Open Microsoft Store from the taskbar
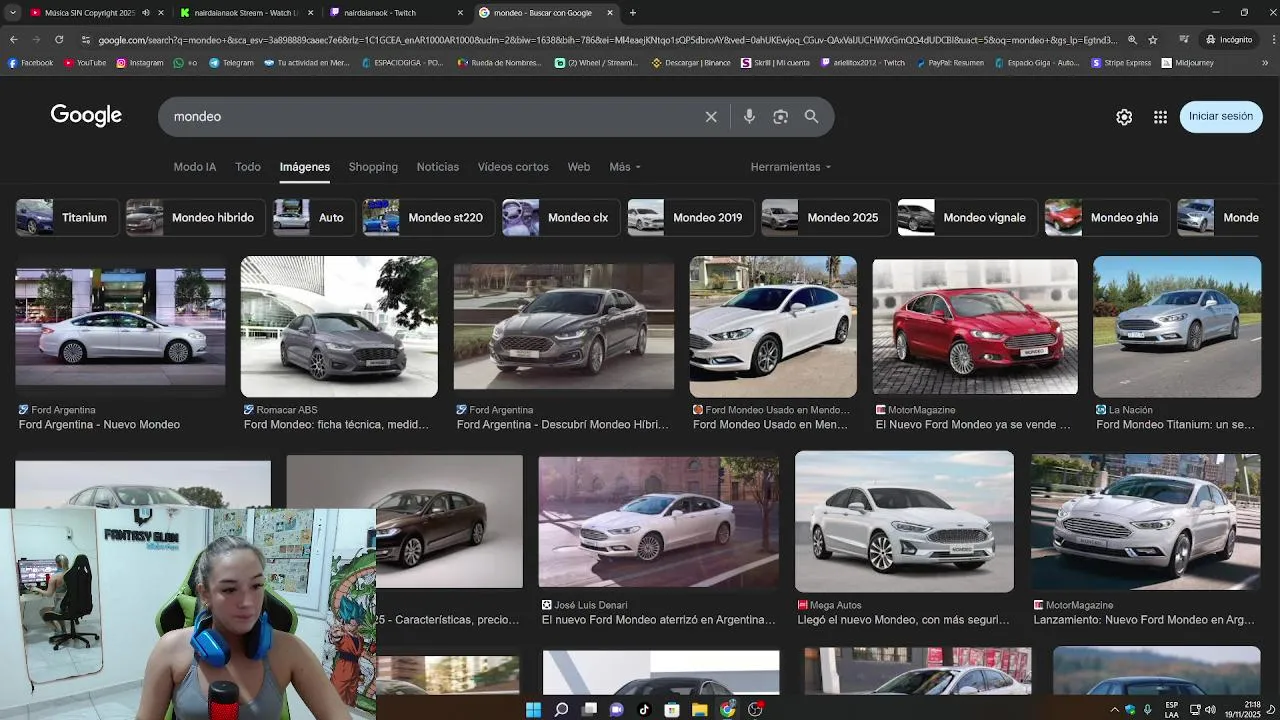 (x=672, y=709)
